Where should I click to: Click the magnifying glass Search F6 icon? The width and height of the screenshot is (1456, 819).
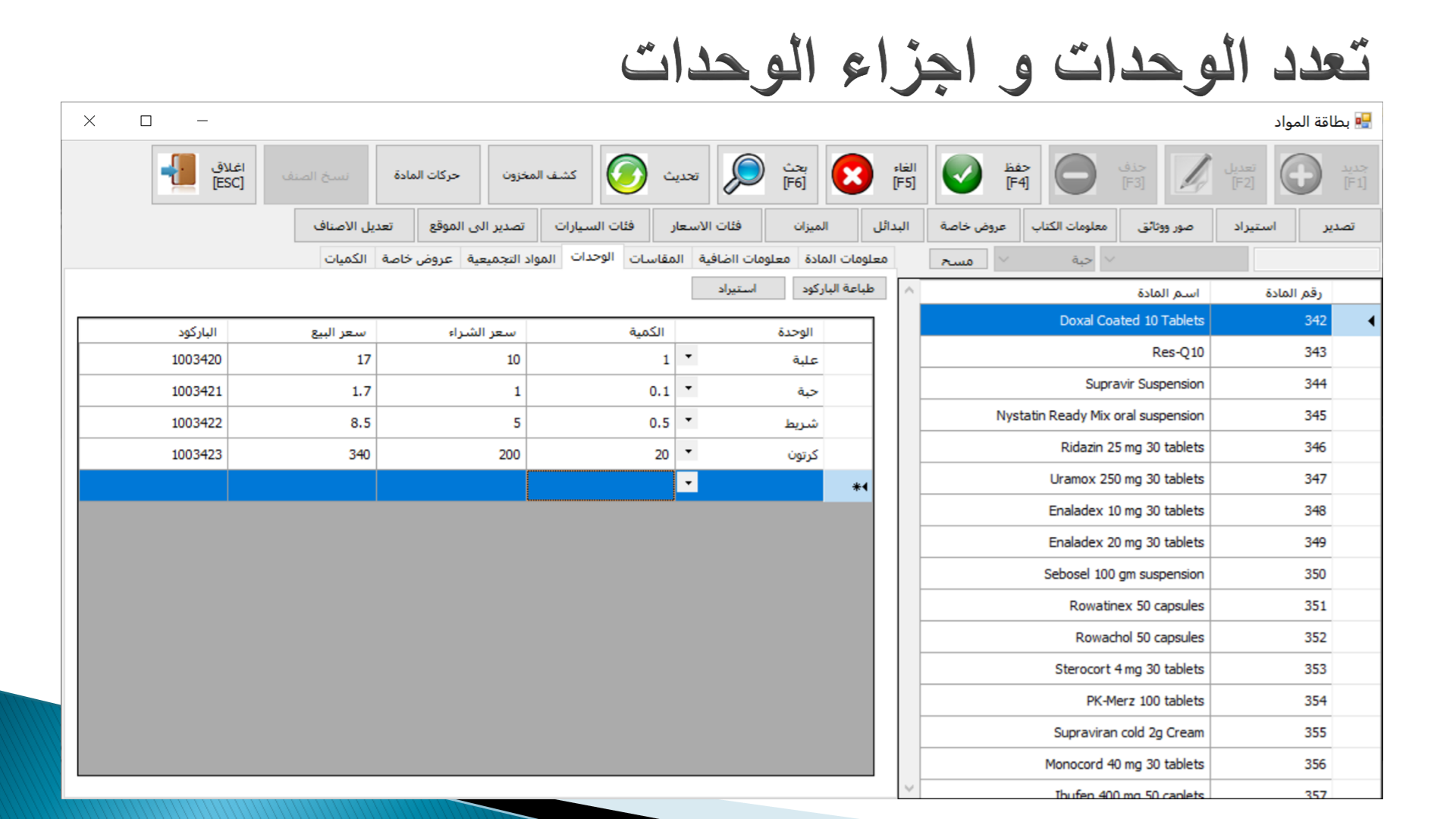(743, 174)
